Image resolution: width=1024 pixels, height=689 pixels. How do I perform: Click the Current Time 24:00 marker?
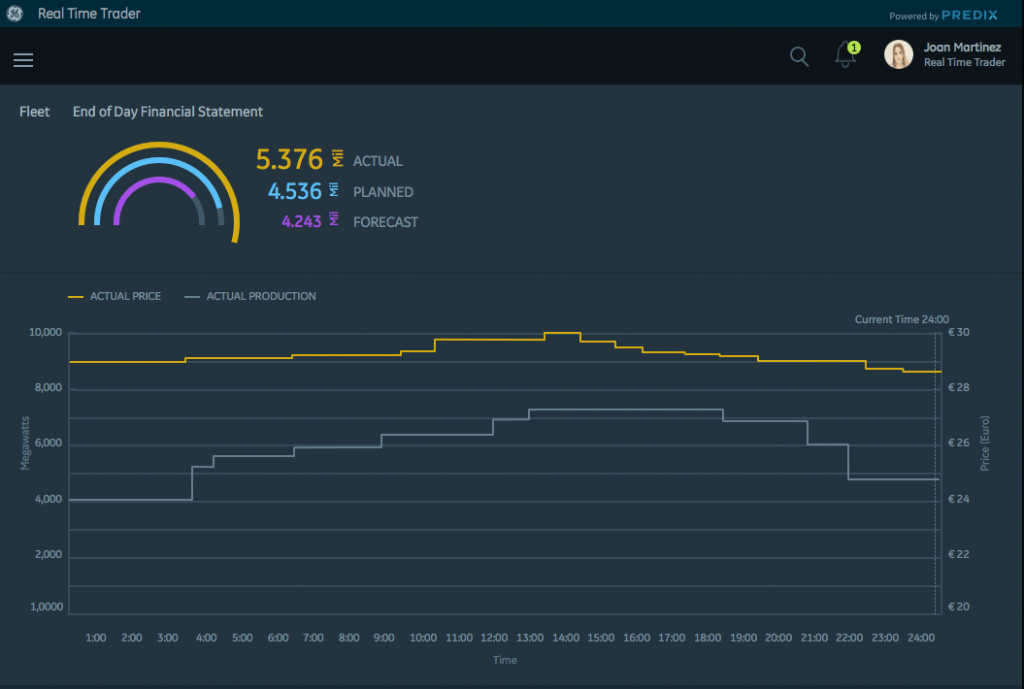click(x=901, y=319)
